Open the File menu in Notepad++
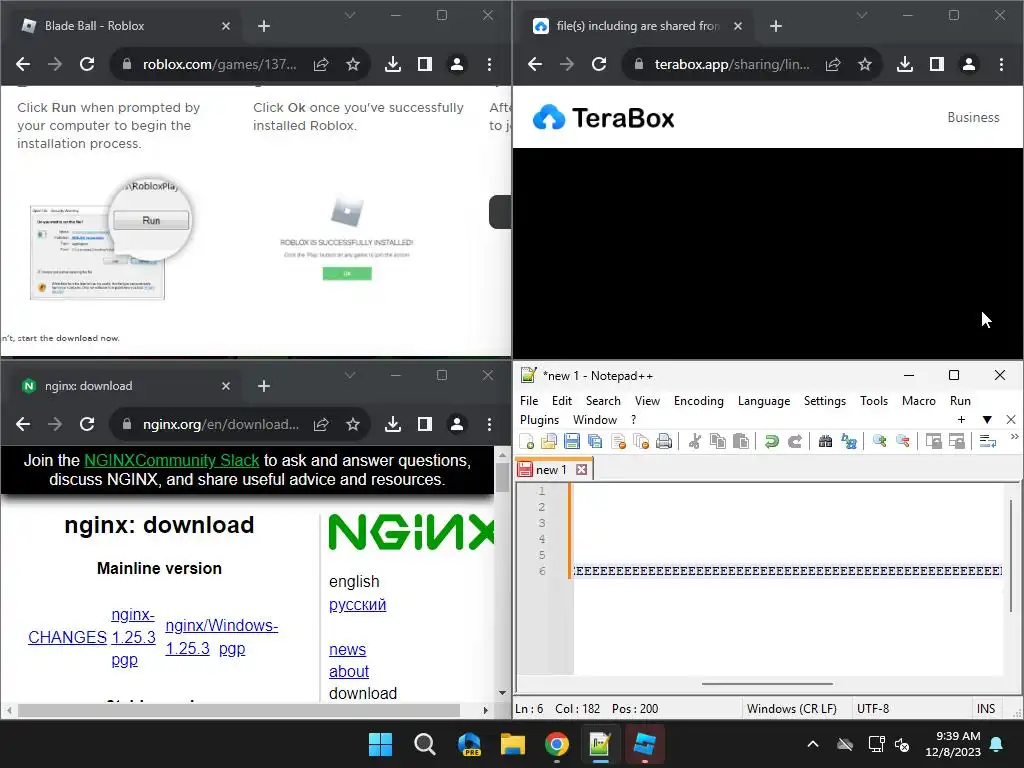The image size is (1024, 768). (x=529, y=400)
